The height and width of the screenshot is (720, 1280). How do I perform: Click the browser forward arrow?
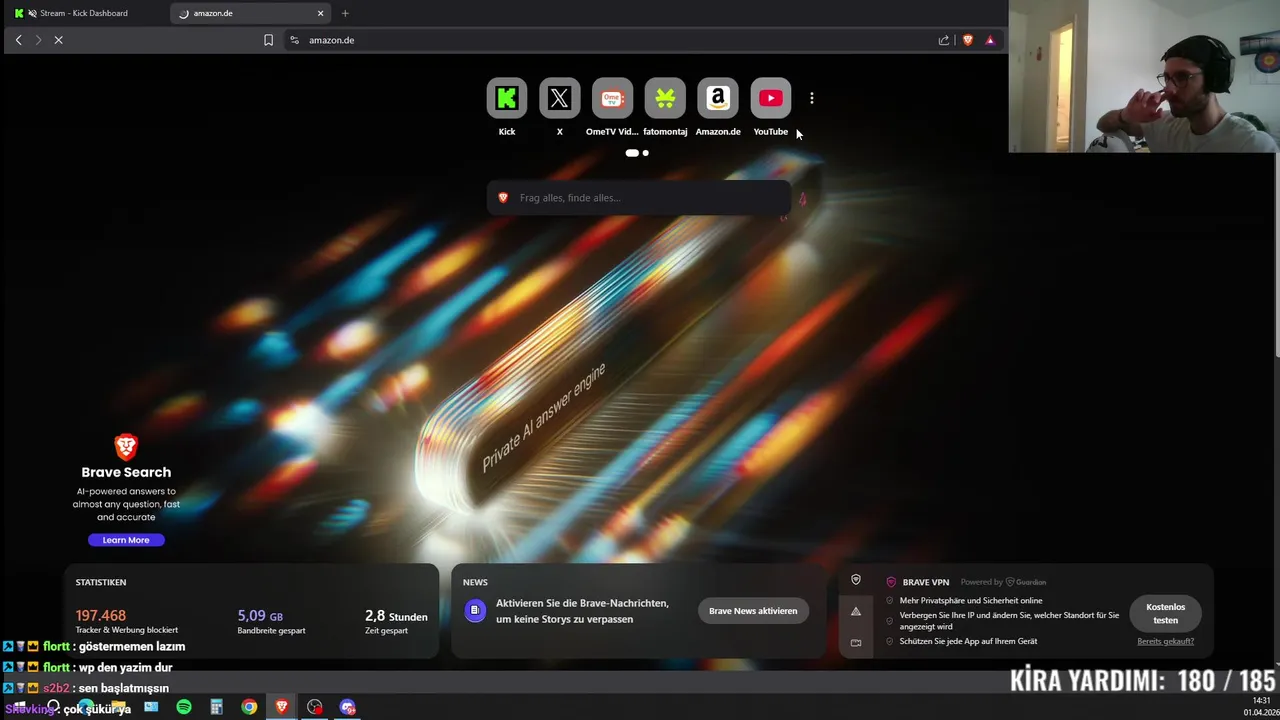pyautogui.click(x=38, y=40)
